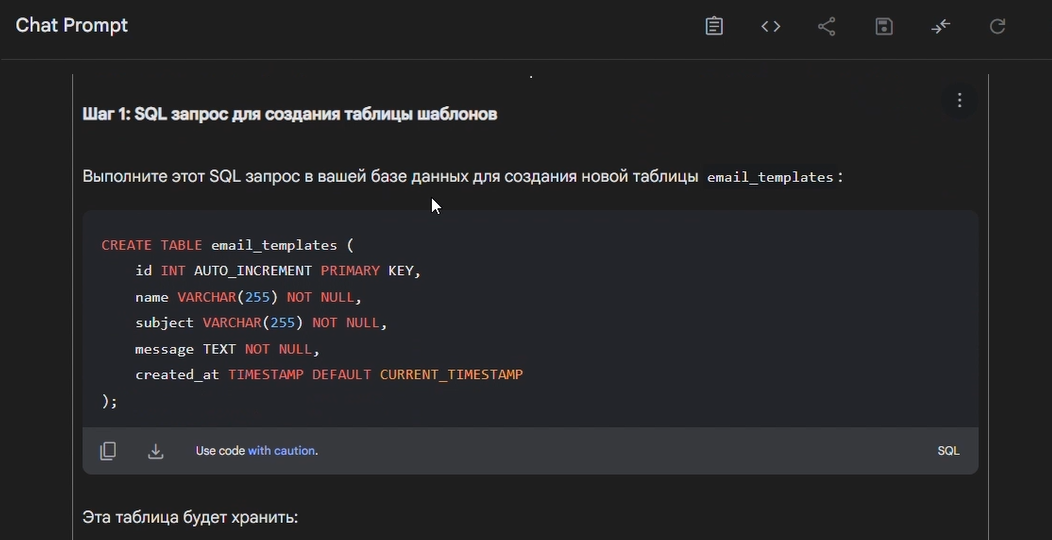This screenshot has height=540, width=1052.
Task: Click the CREATE TABLE email_templates line
Action: (227, 246)
